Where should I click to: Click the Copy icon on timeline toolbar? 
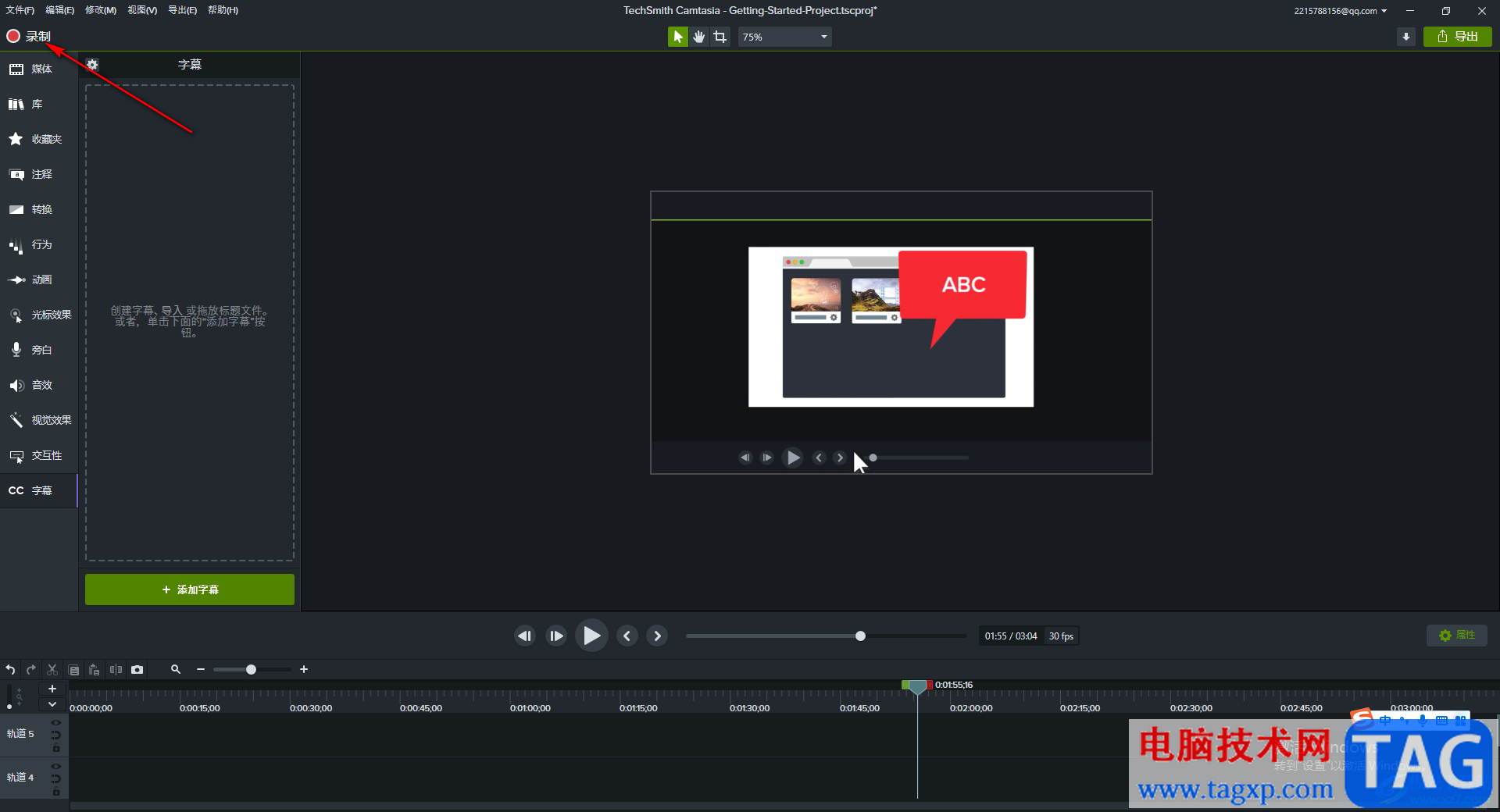(73, 670)
